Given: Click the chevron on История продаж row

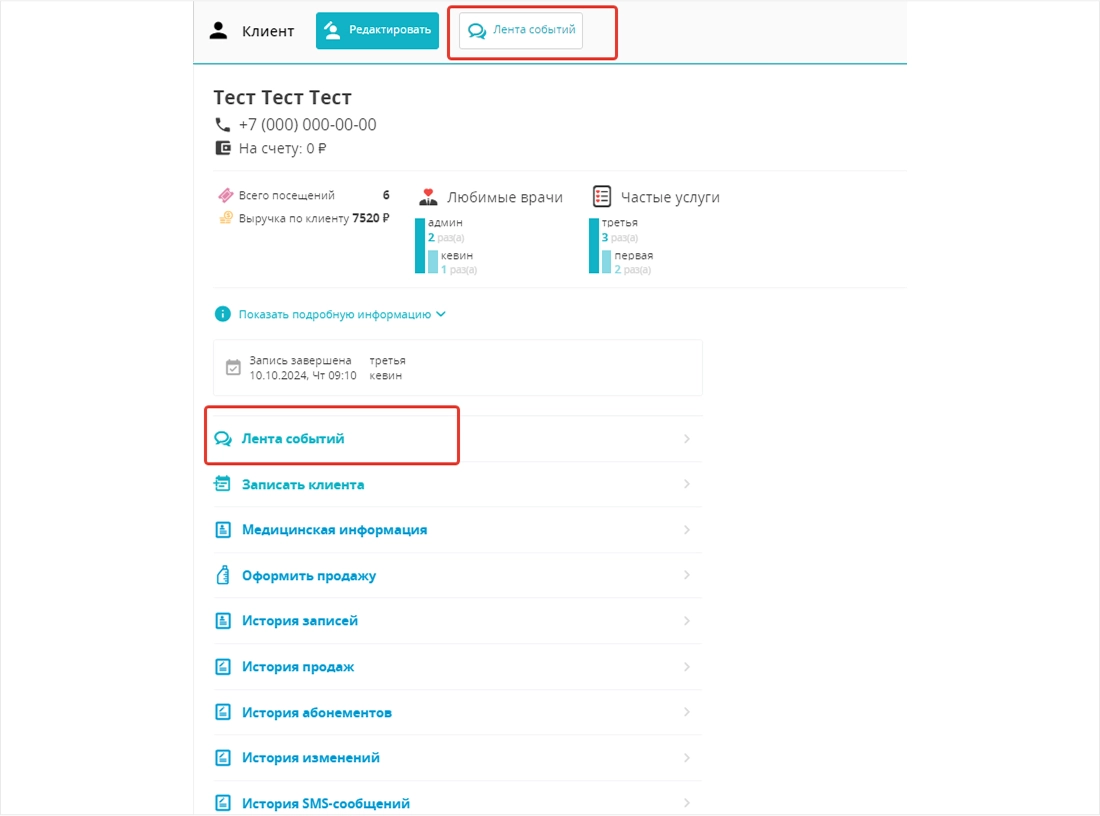Looking at the screenshot, I should (x=687, y=667).
